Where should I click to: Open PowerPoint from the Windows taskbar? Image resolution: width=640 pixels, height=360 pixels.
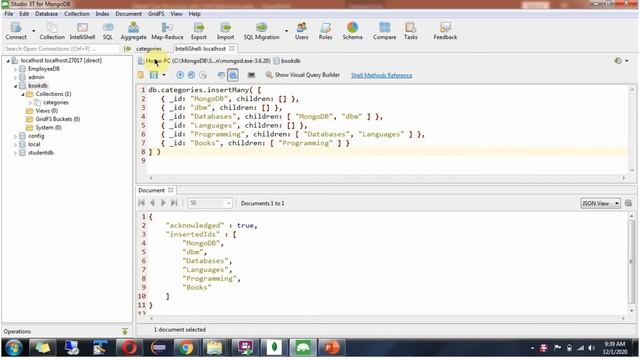click(x=331, y=348)
